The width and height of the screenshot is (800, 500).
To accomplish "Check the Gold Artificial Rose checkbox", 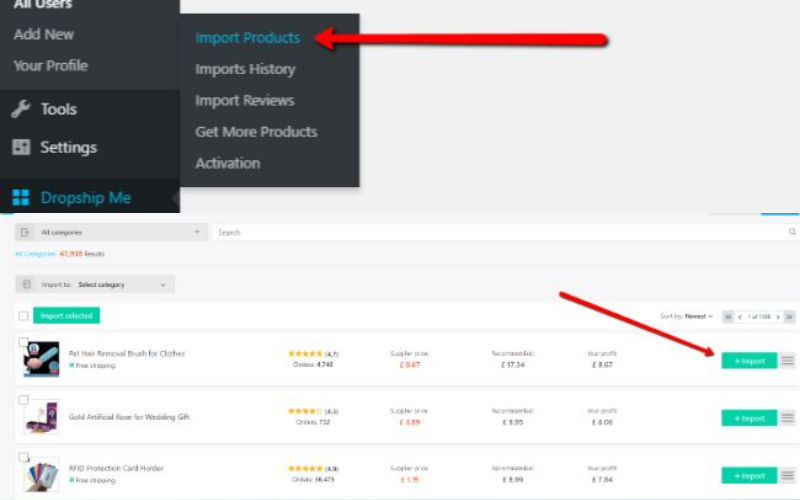I will (x=23, y=400).
